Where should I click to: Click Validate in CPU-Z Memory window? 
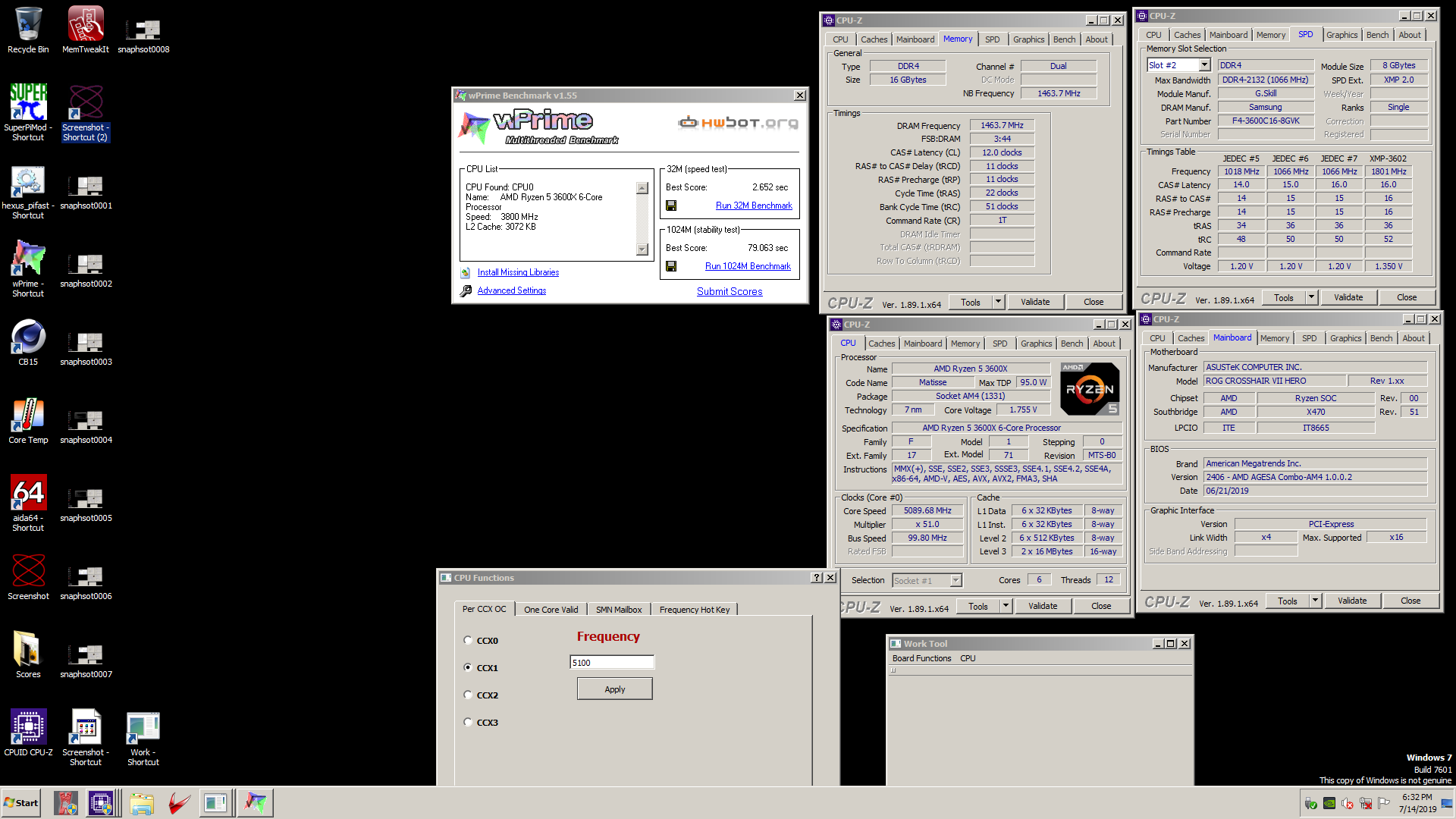click(x=1035, y=302)
